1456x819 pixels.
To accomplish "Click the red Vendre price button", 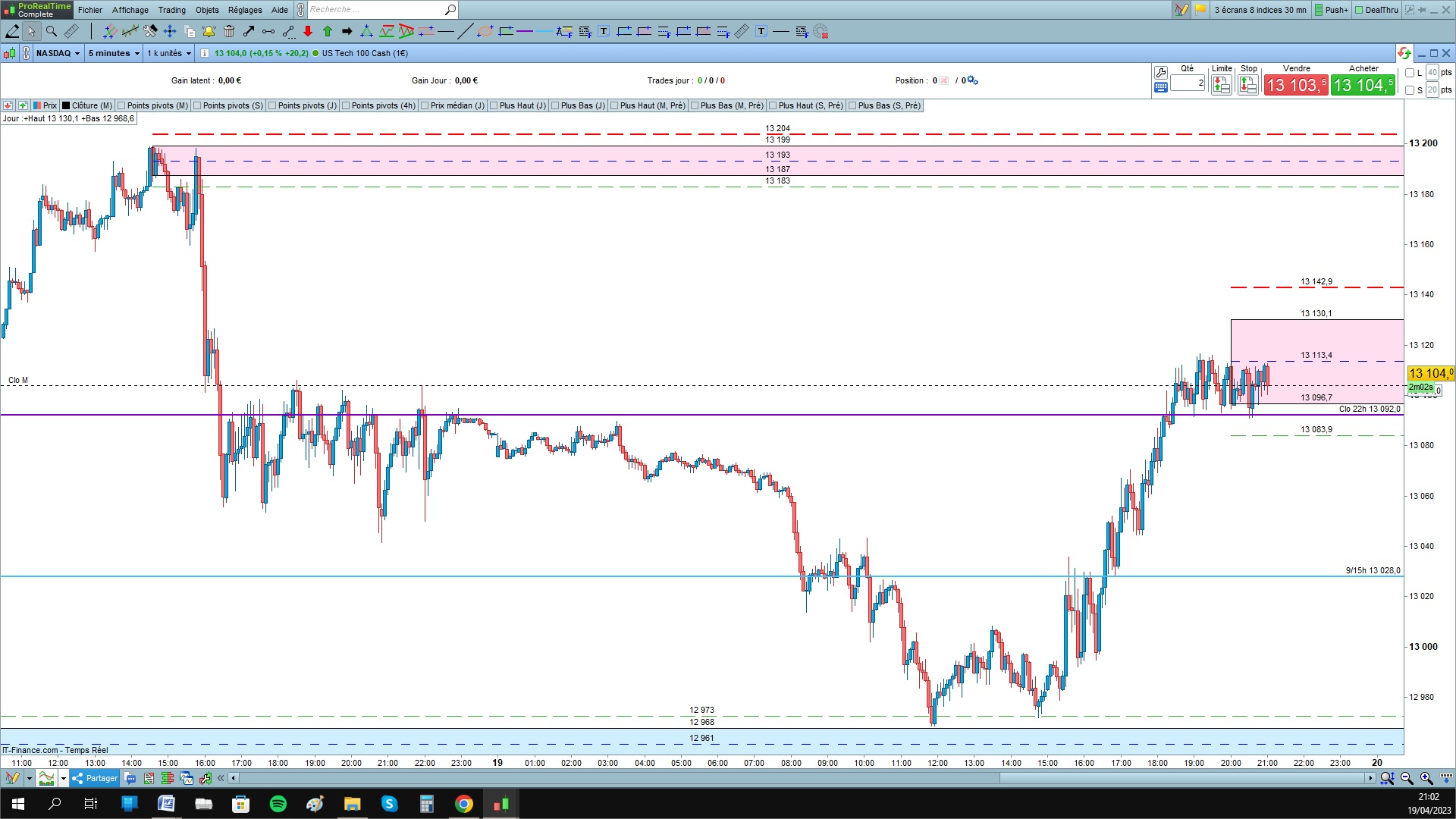I will pyautogui.click(x=1295, y=85).
